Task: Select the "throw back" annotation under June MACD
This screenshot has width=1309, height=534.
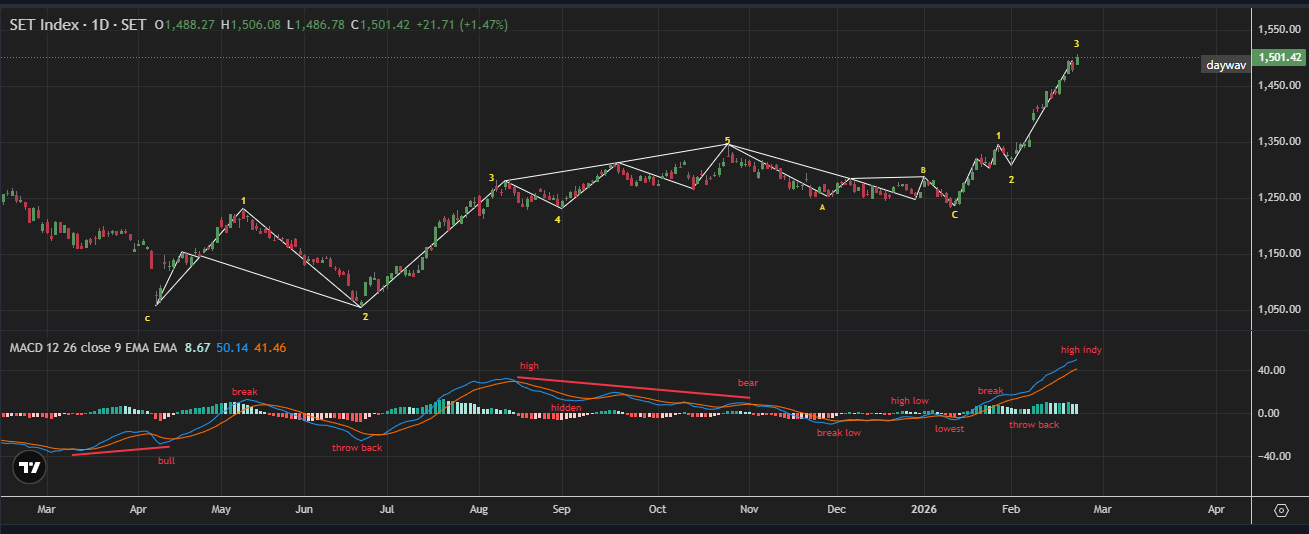Action: click(357, 448)
